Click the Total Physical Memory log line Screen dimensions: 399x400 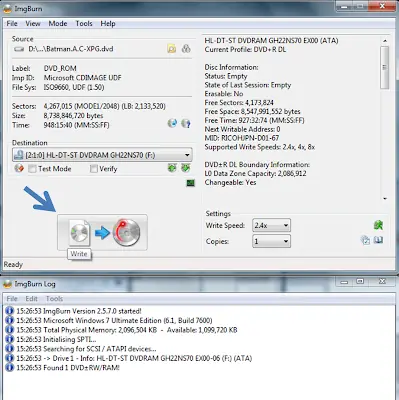click(127, 330)
